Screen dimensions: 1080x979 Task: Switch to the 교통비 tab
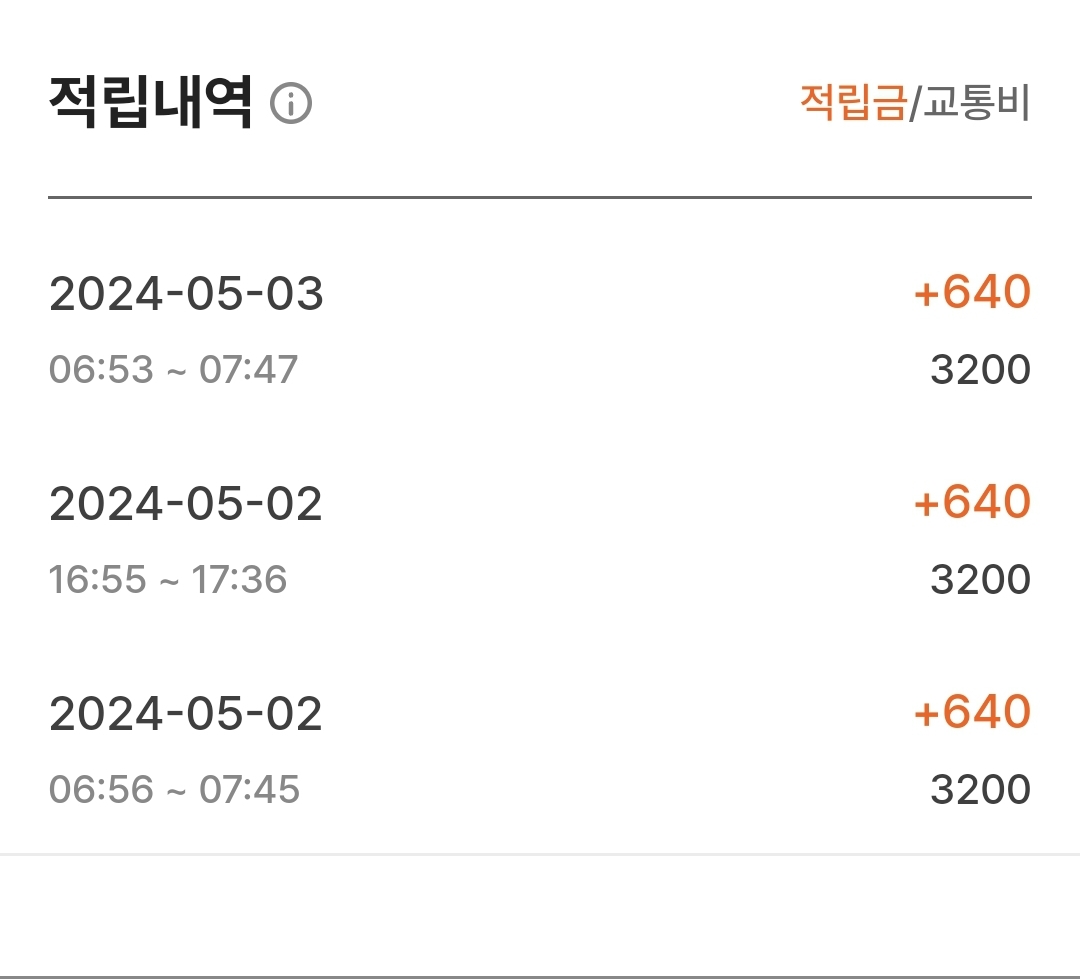(975, 103)
